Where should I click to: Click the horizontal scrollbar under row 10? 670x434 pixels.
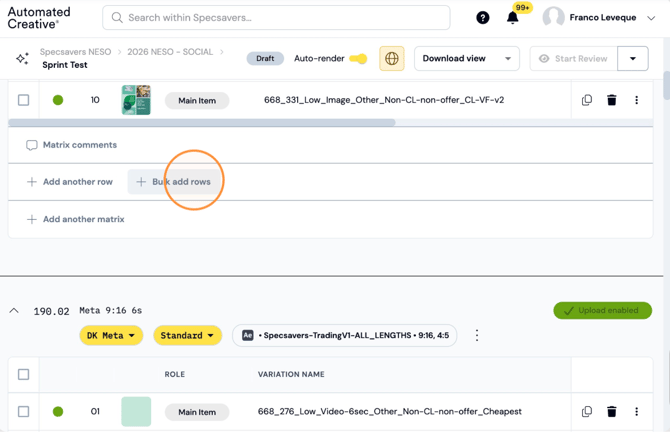202,123
